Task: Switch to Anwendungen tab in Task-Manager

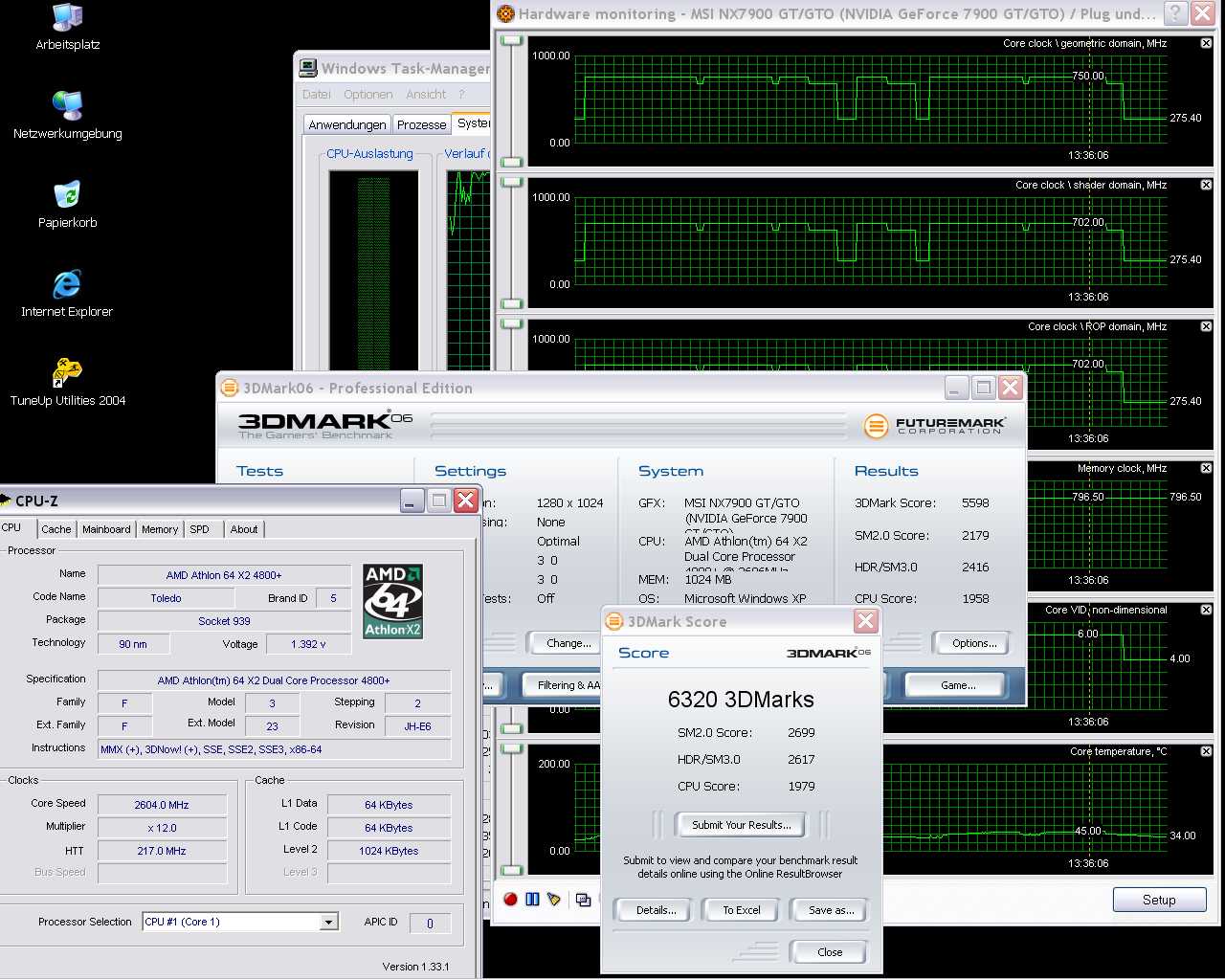Action: 347,124
